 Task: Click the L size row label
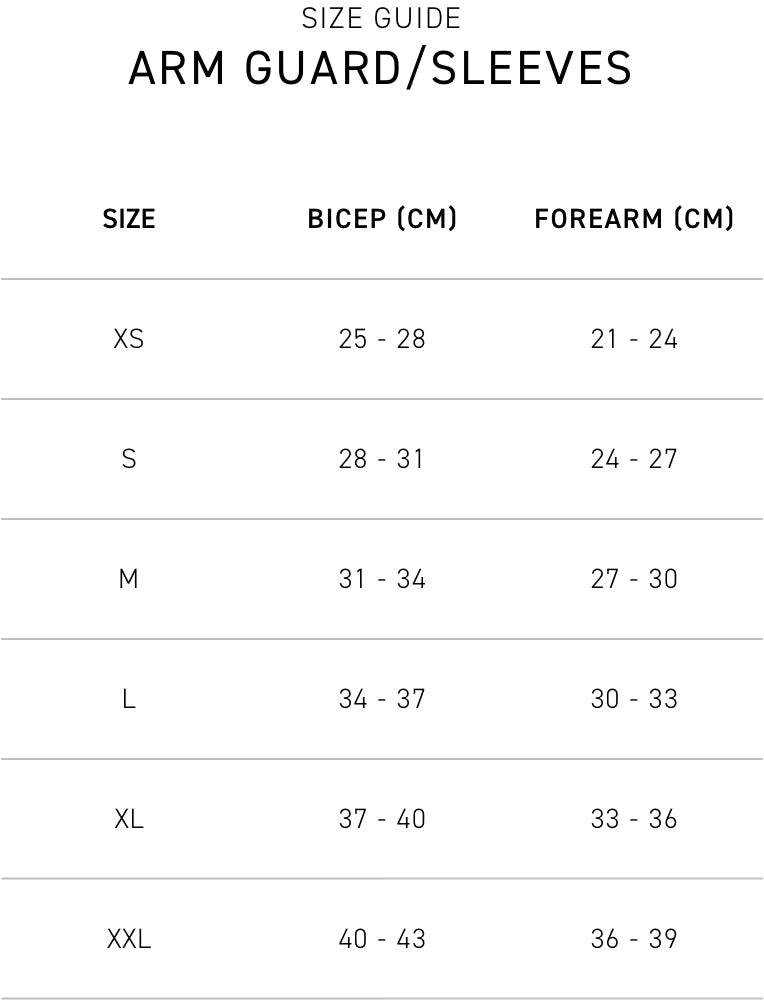pyautogui.click(x=129, y=699)
